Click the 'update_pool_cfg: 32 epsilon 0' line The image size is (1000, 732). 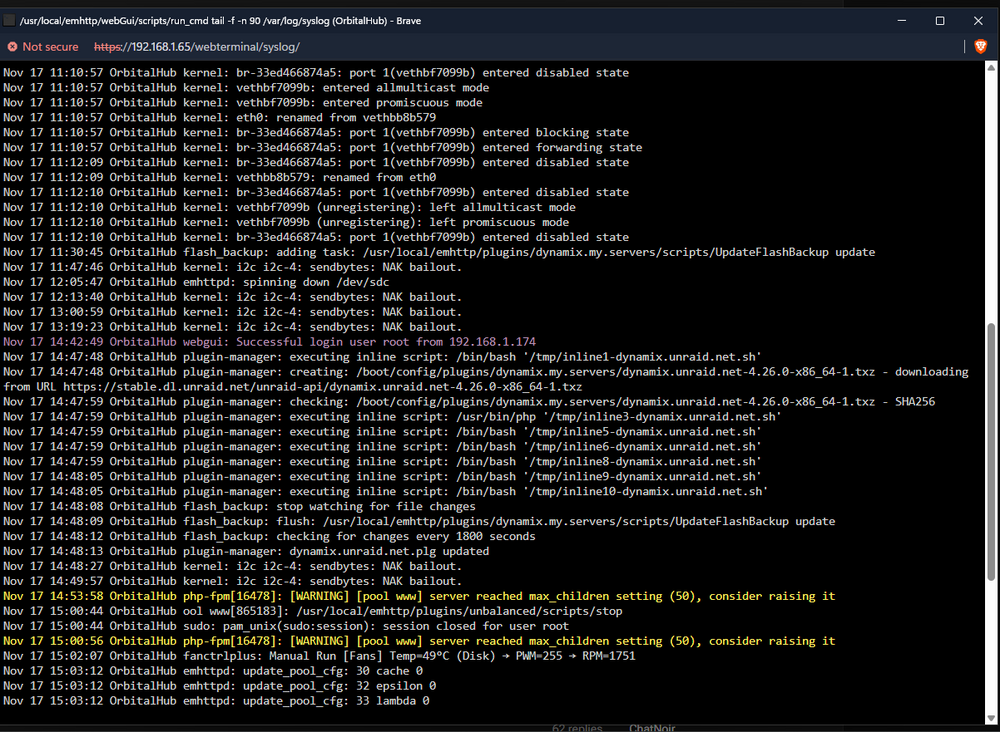[220, 685]
